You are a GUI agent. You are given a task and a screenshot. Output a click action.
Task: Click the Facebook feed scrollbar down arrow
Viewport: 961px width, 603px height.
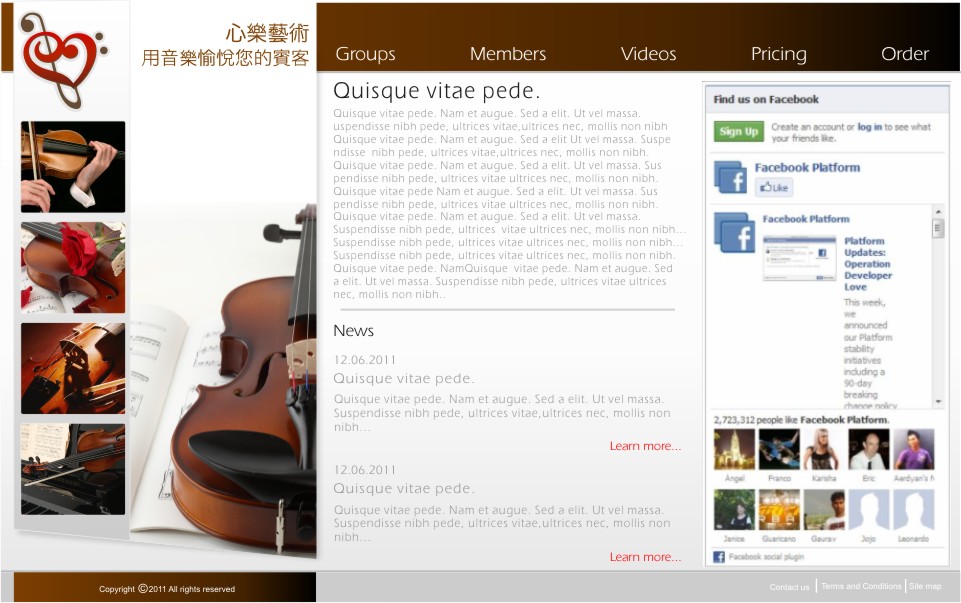coord(938,402)
